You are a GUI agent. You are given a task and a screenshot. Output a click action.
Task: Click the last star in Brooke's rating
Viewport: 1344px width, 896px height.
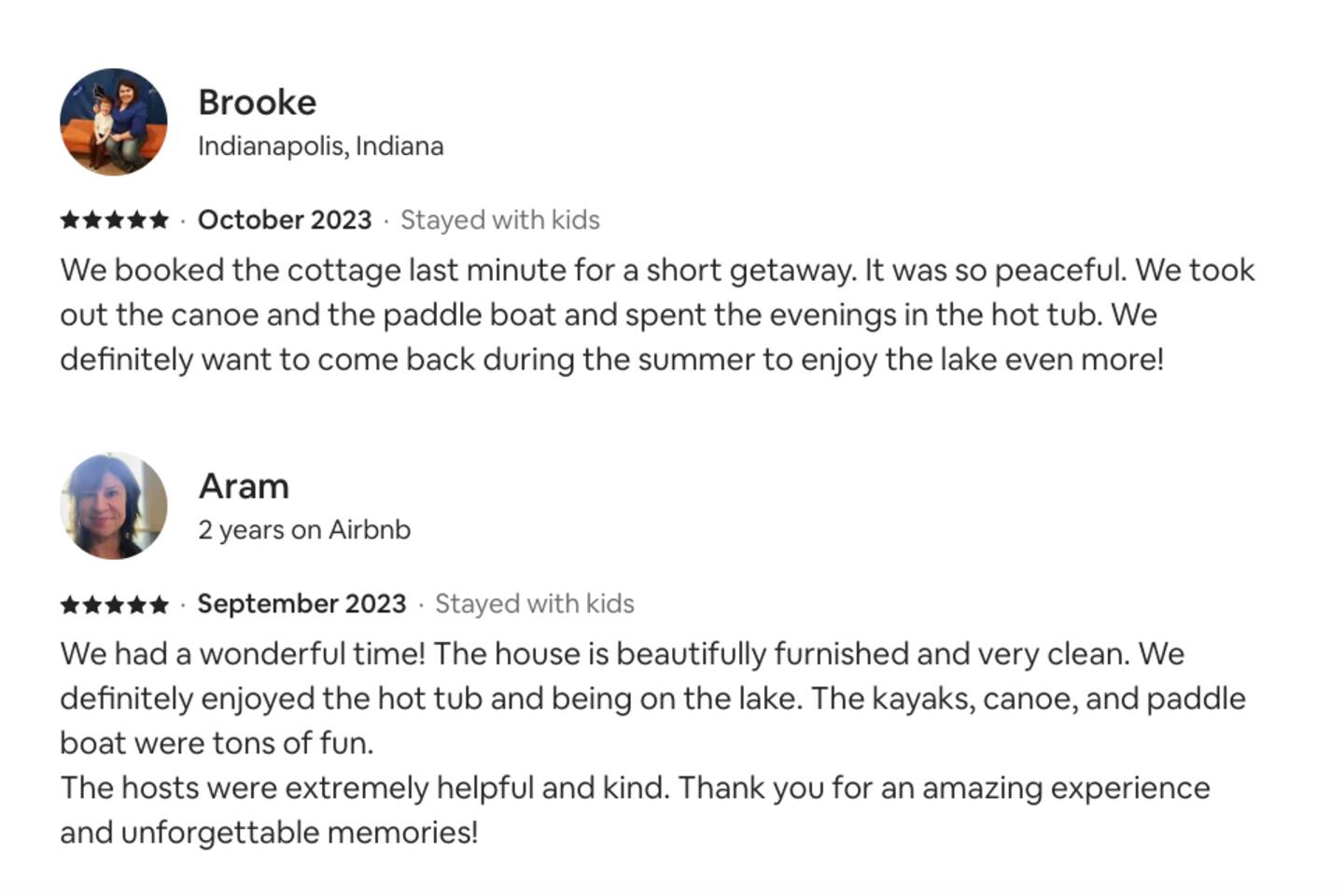click(160, 220)
